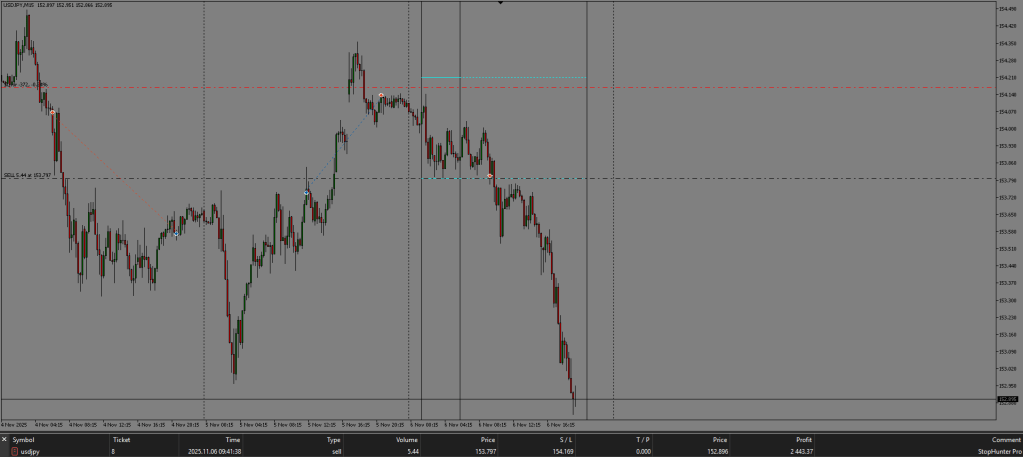This screenshot has height=457, width=1023.
Task: Click the current price label on price axis
Action: (1007, 399)
